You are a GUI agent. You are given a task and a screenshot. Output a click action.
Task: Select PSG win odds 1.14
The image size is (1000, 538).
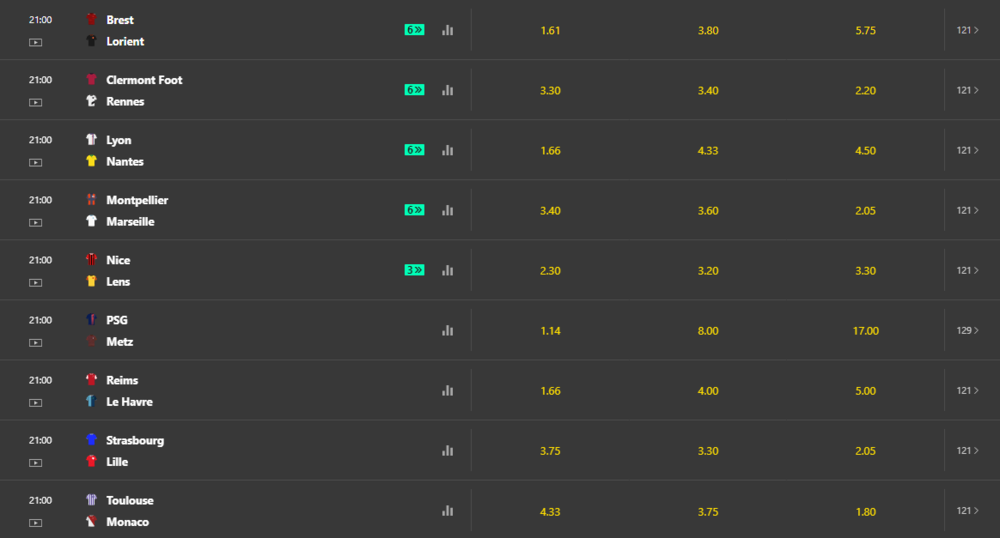(550, 331)
